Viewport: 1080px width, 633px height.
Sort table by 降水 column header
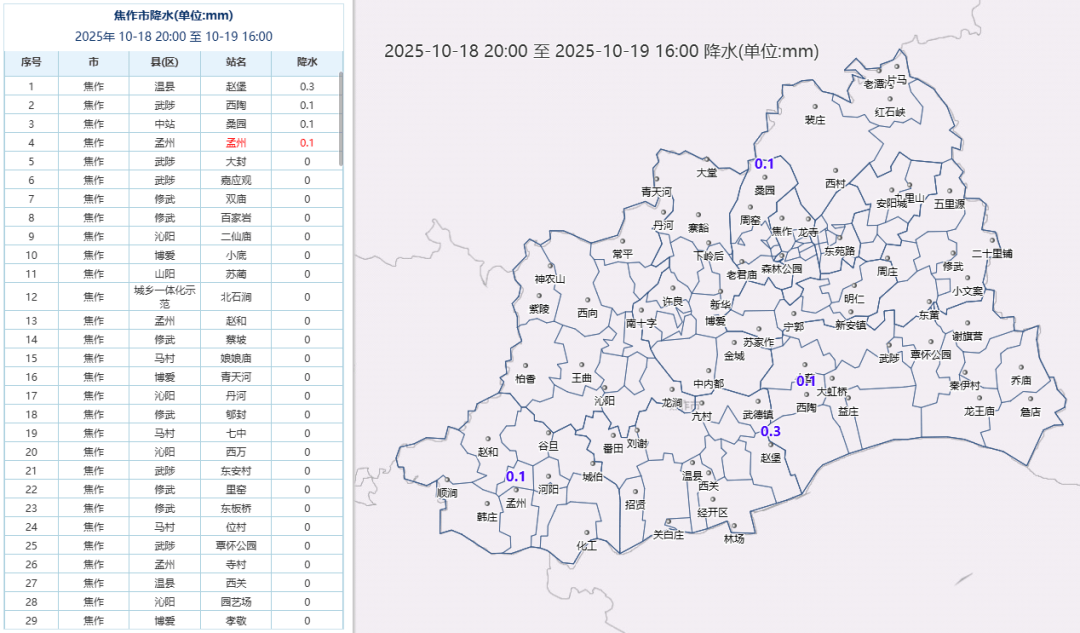(x=307, y=62)
